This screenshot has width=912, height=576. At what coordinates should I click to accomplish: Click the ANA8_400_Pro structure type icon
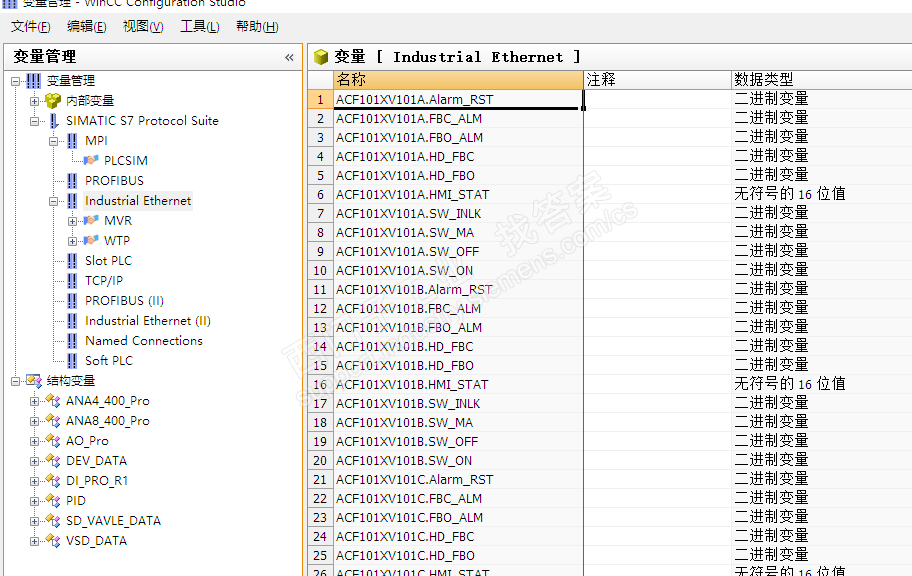coord(53,421)
